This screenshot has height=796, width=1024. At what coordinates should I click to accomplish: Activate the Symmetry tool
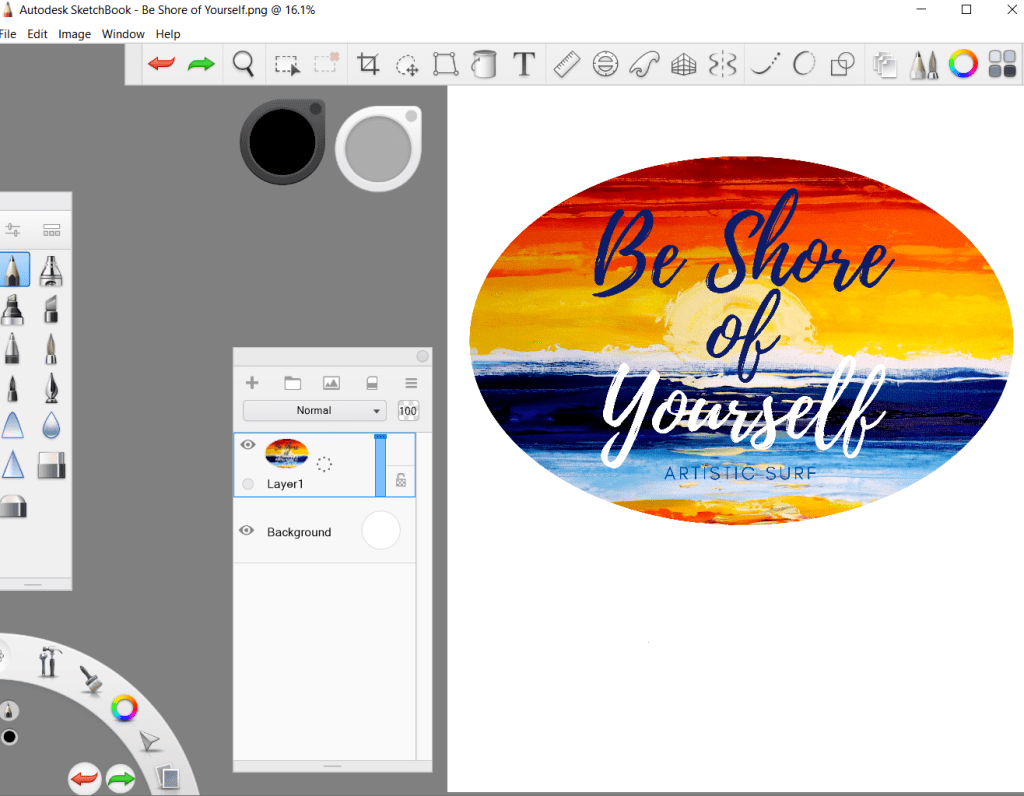[722, 65]
